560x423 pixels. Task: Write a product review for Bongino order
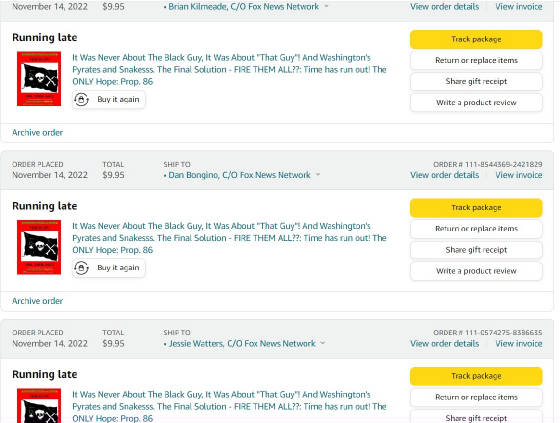coord(476,271)
